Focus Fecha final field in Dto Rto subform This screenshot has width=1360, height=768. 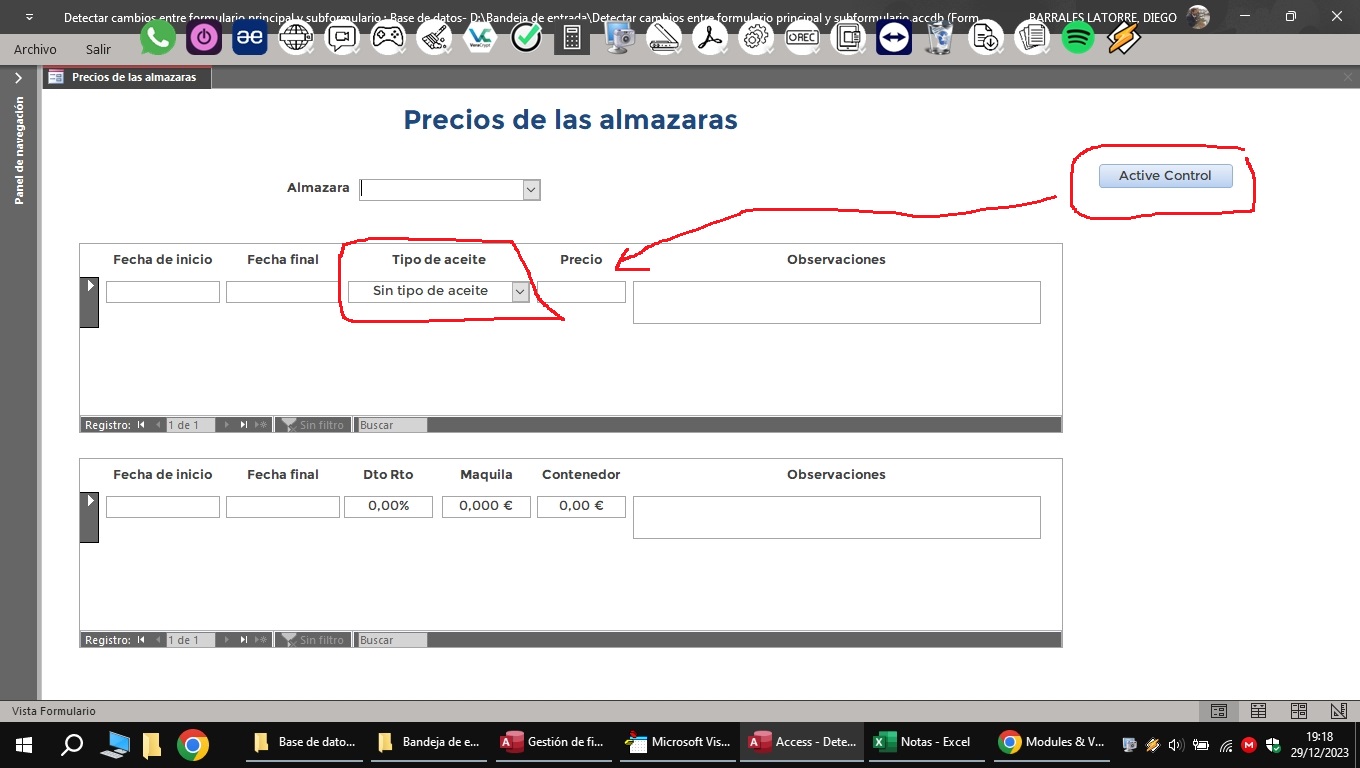283,507
